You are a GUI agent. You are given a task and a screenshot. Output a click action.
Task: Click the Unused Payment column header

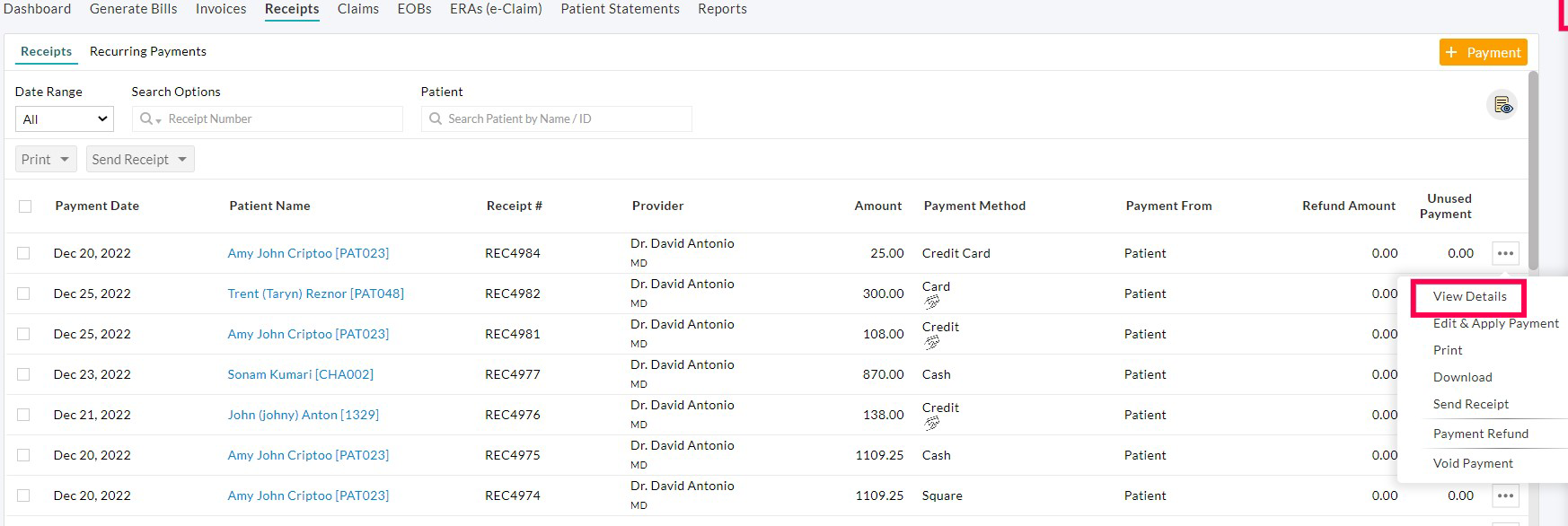point(1446,206)
